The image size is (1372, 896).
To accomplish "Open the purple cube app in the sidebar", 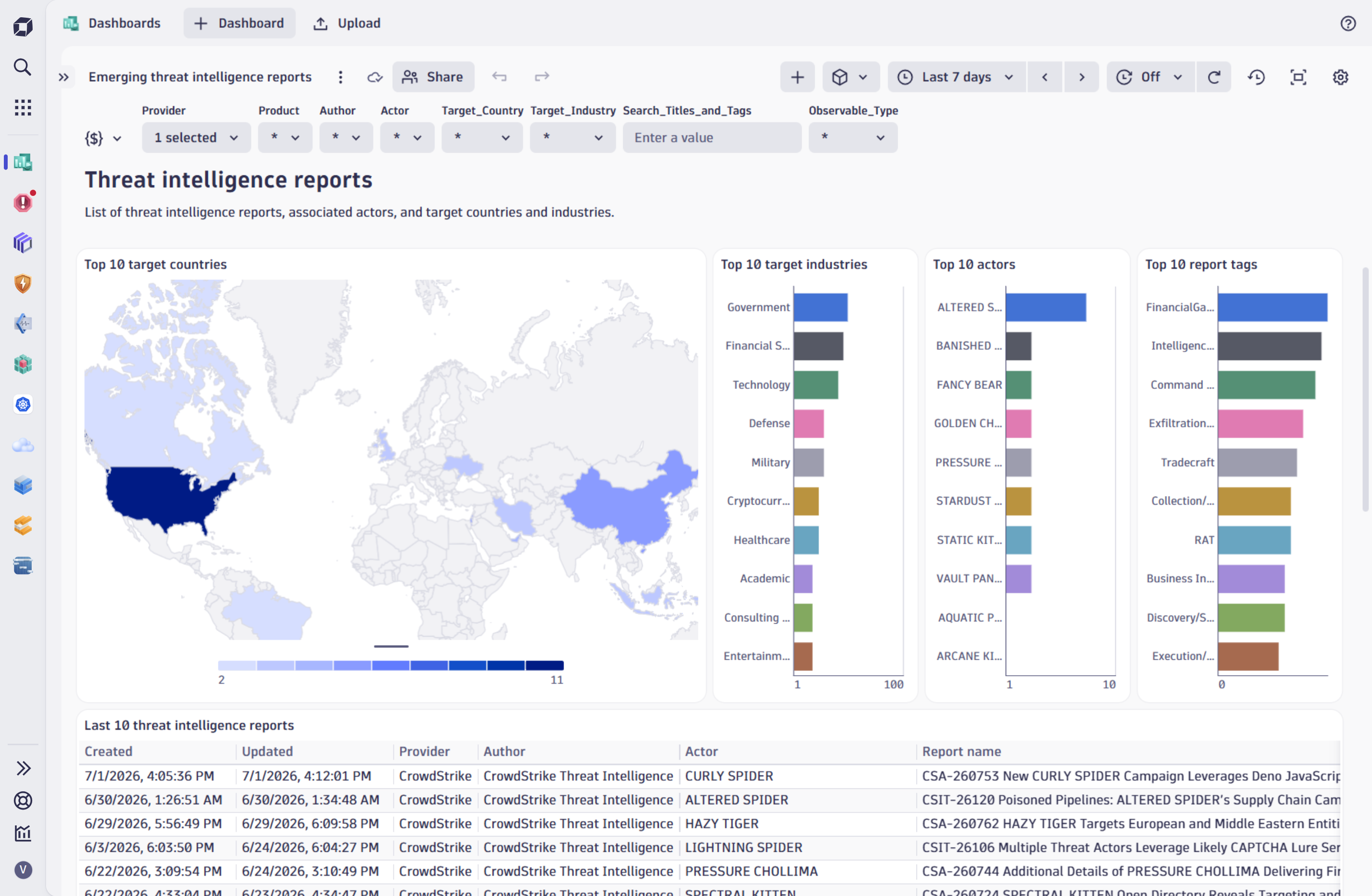I will [23, 243].
